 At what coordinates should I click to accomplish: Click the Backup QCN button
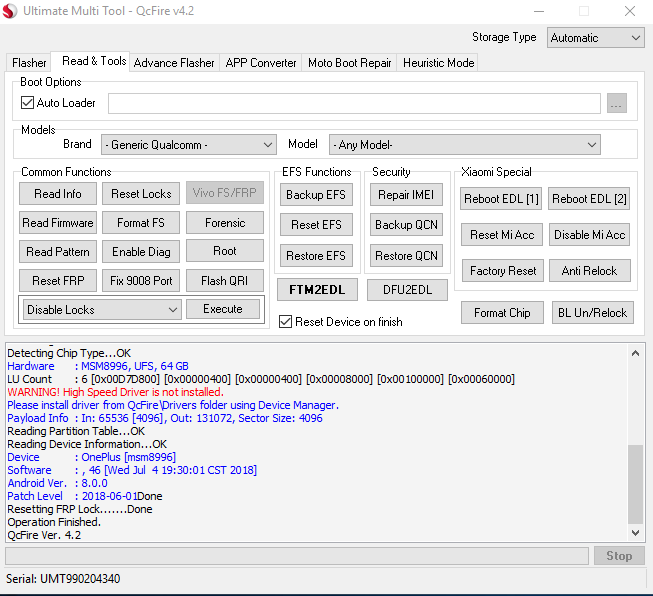pyautogui.click(x=406, y=225)
